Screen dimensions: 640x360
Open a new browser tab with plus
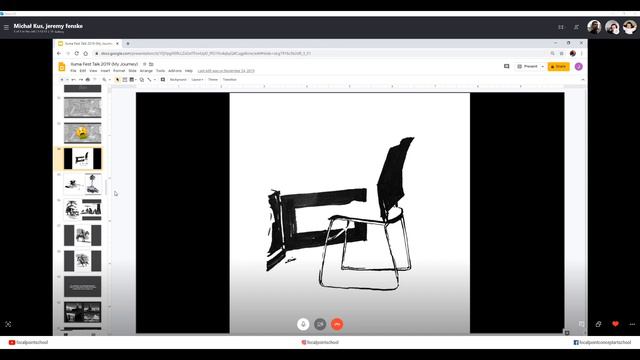click(x=128, y=43)
